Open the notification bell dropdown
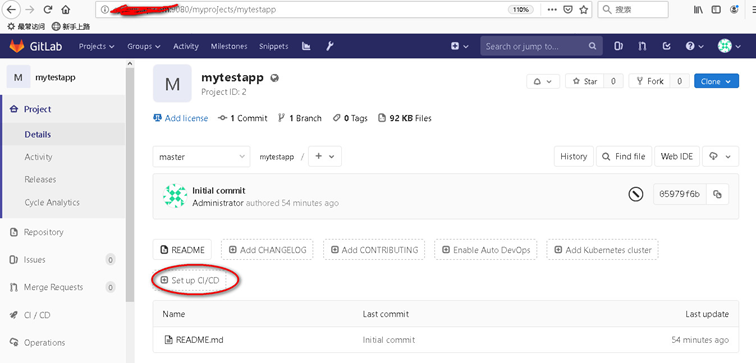 pos(543,81)
